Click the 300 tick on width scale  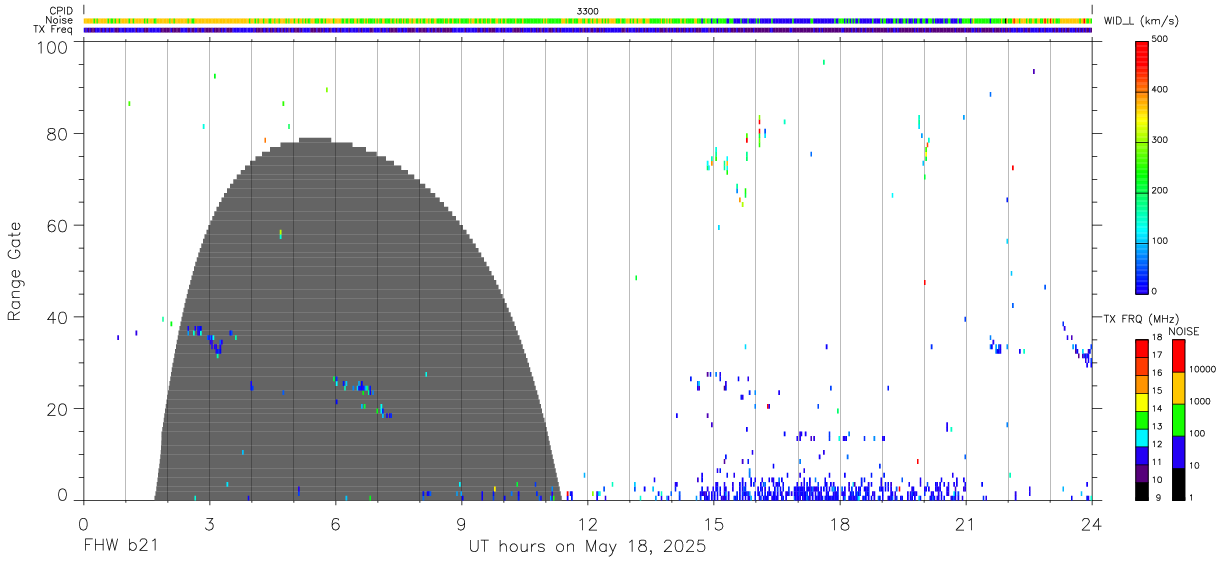pyautogui.click(x=1161, y=140)
